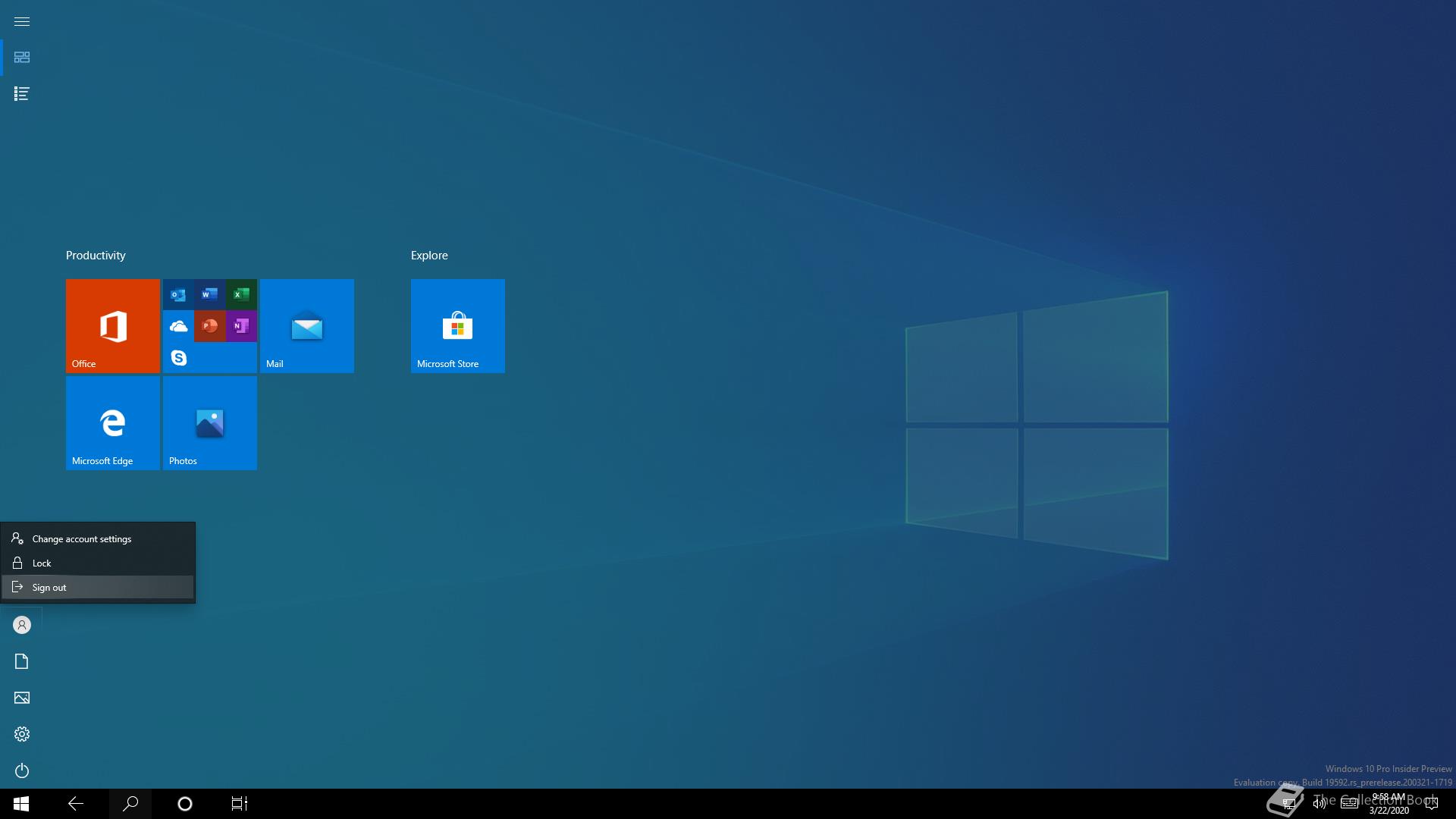The width and height of the screenshot is (1456, 819).
Task: Open Skype from the Office folder tile
Action: click(178, 357)
